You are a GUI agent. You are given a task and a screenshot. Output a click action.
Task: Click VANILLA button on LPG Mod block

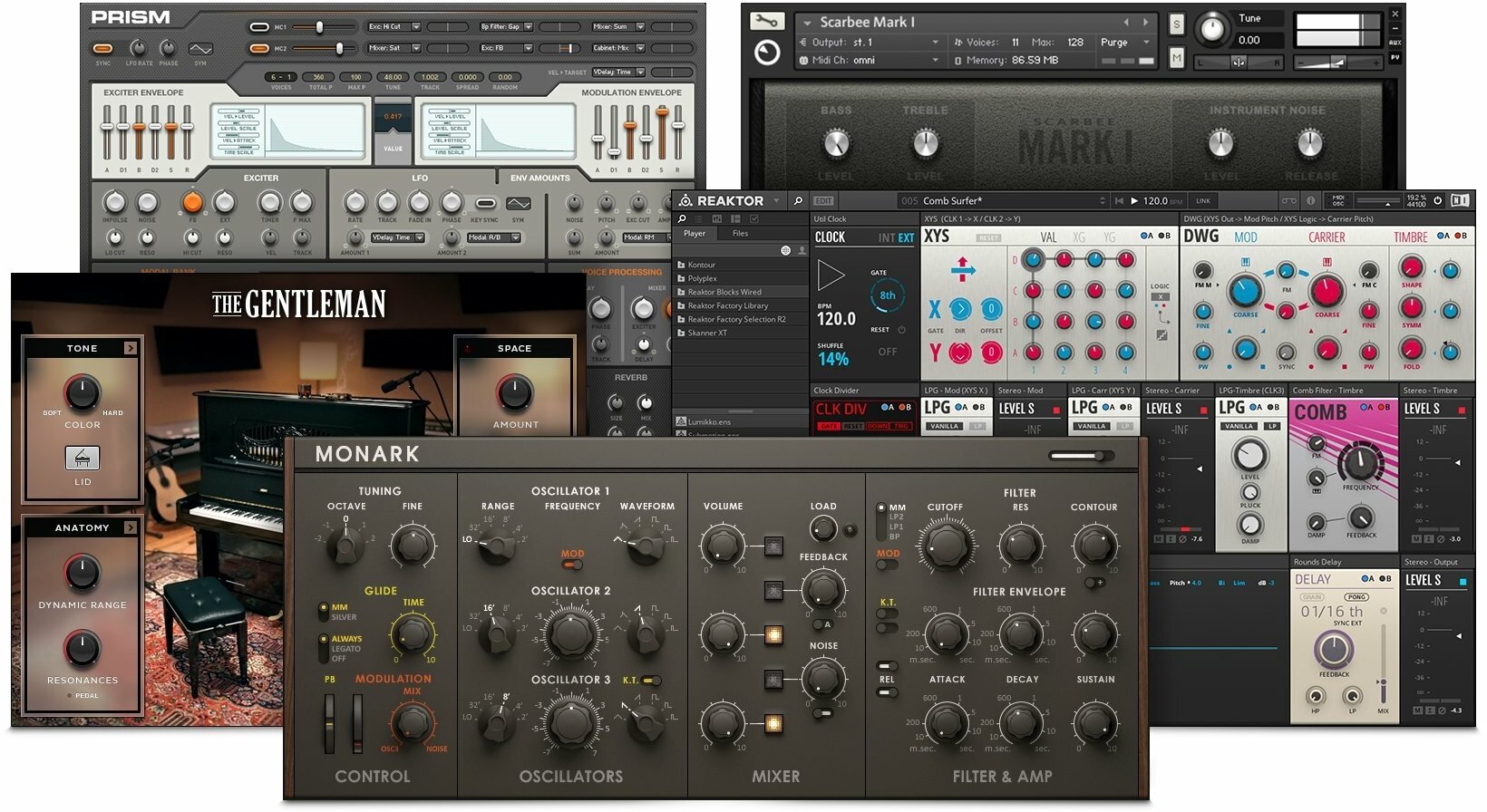[x=945, y=426]
